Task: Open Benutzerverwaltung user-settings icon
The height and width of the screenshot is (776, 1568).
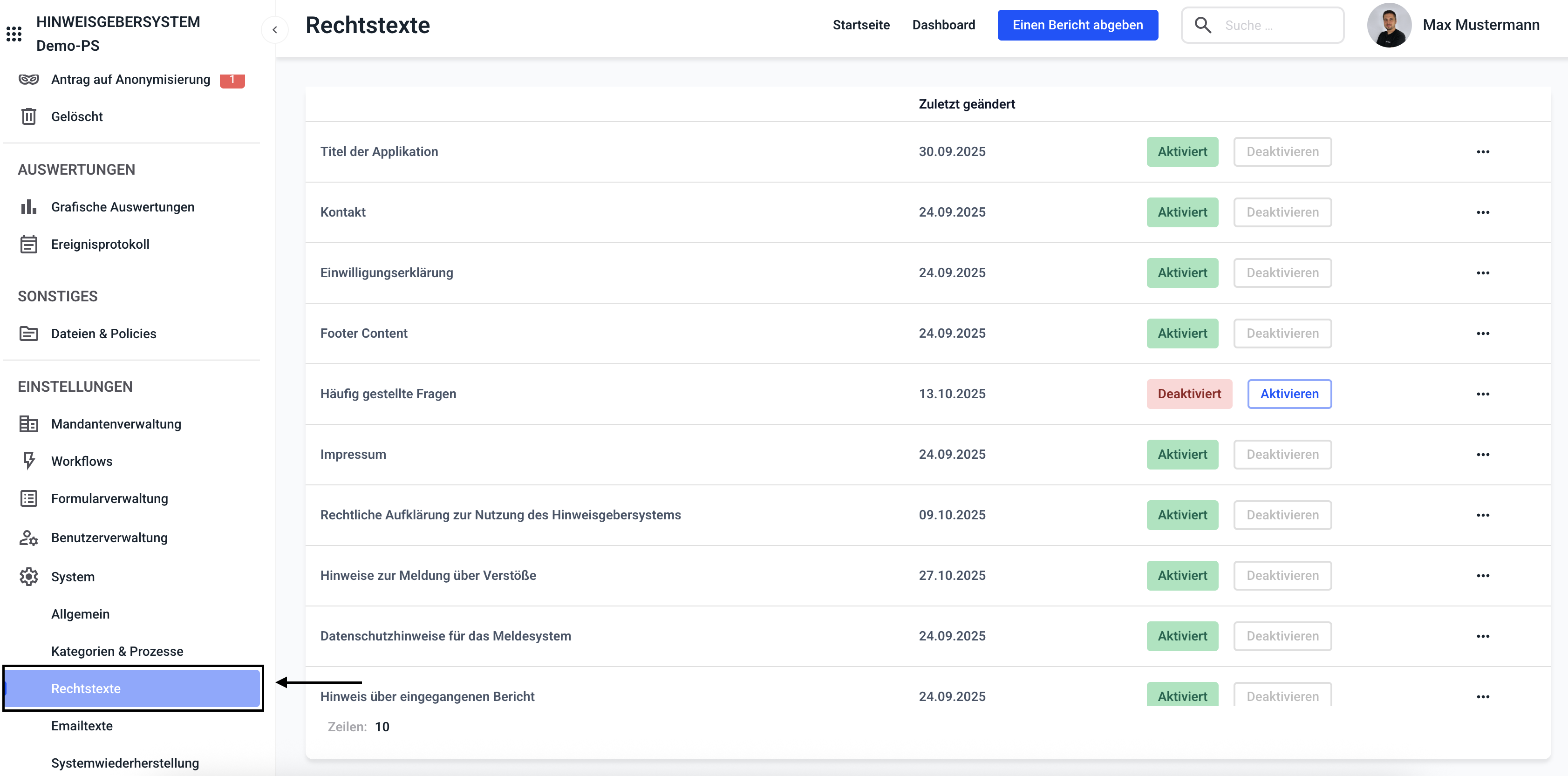Action: tap(28, 538)
